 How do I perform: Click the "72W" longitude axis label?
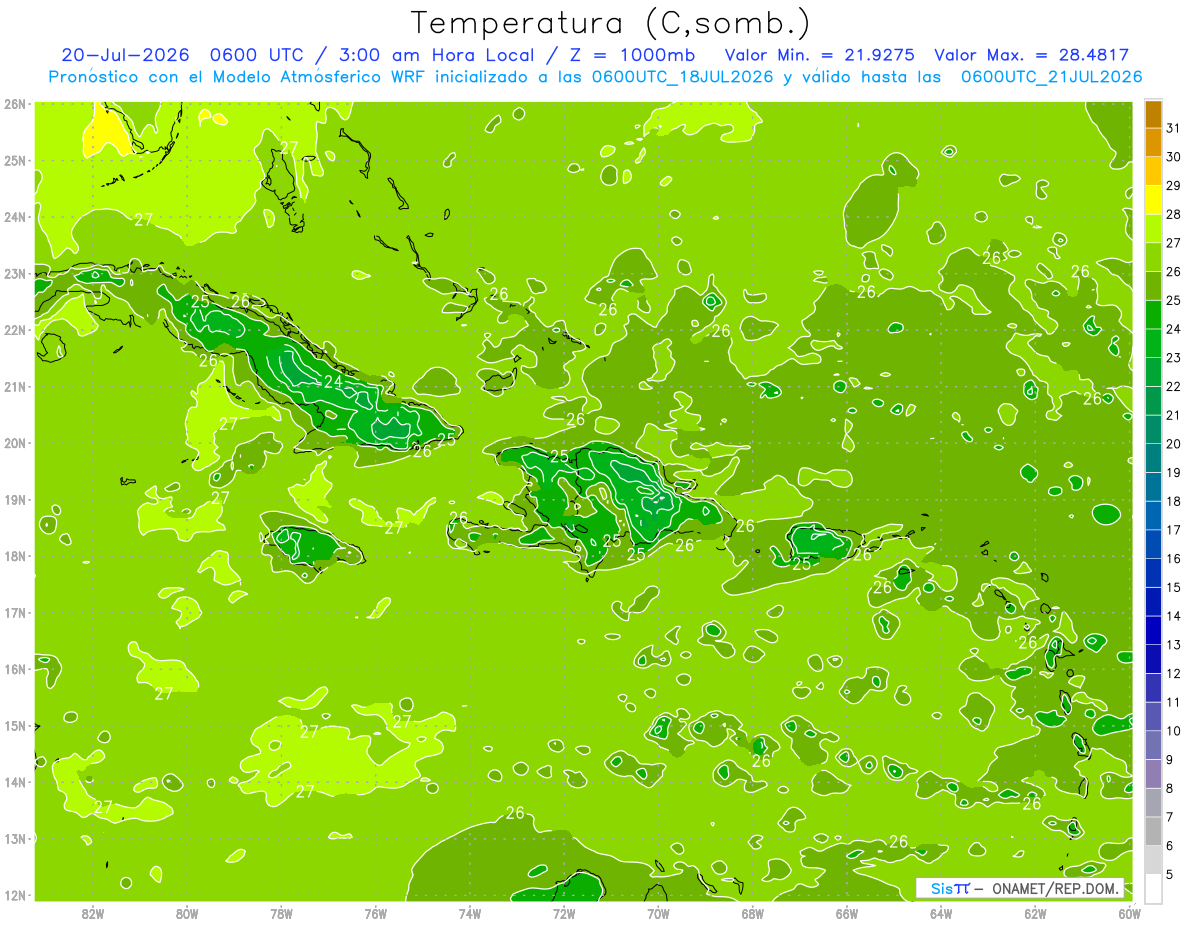[564, 913]
